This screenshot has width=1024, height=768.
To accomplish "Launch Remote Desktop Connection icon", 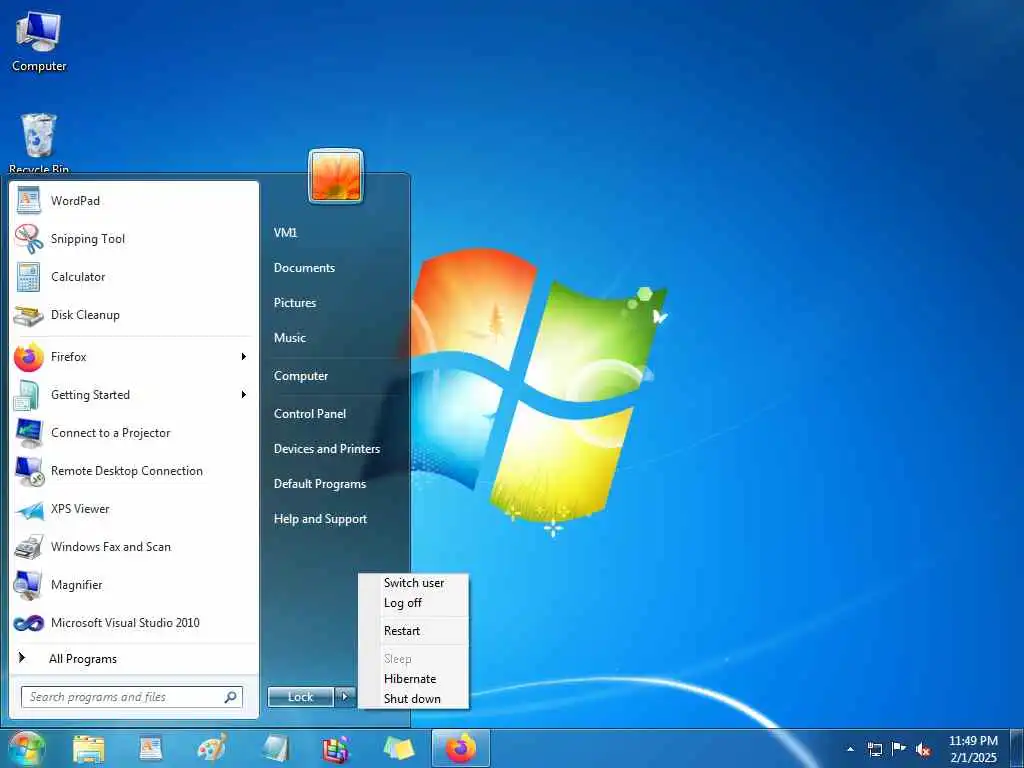I will pyautogui.click(x=28, y=471).
